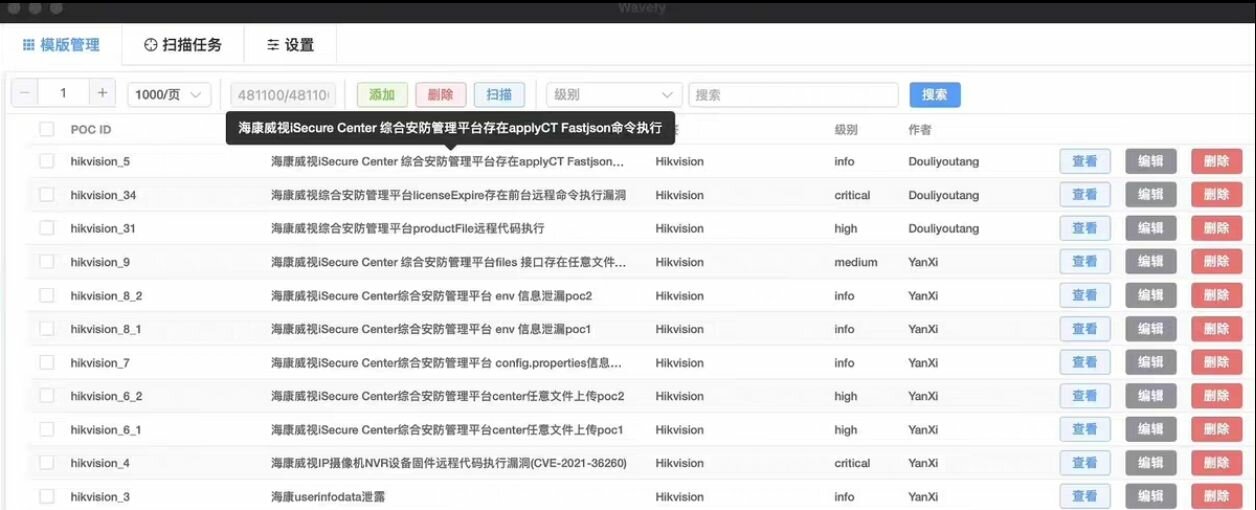
Task: Delete the hikvision_4 template
Action: [x=1217, y=463]
